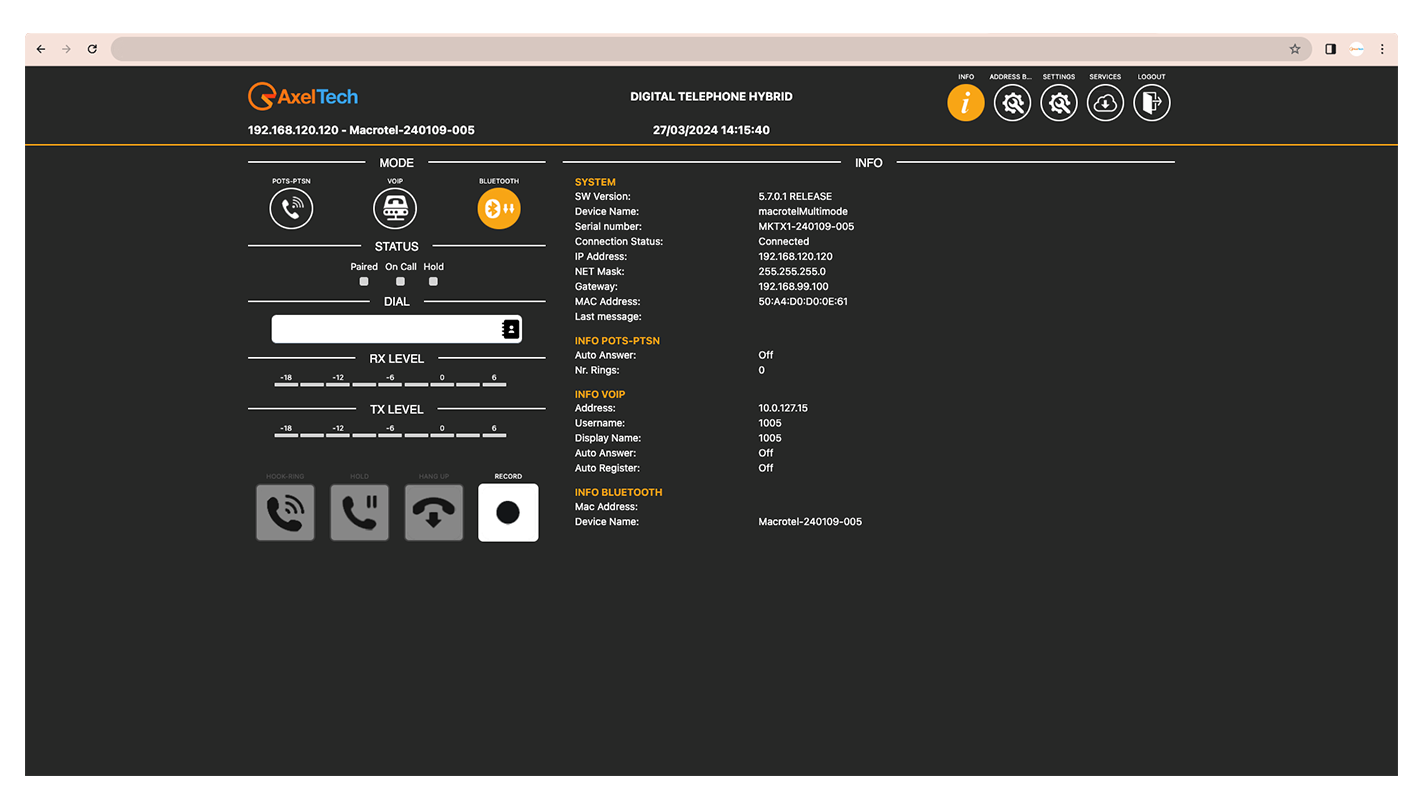
Task: Select POTS-PTSN mode icon
Action: 291,209
